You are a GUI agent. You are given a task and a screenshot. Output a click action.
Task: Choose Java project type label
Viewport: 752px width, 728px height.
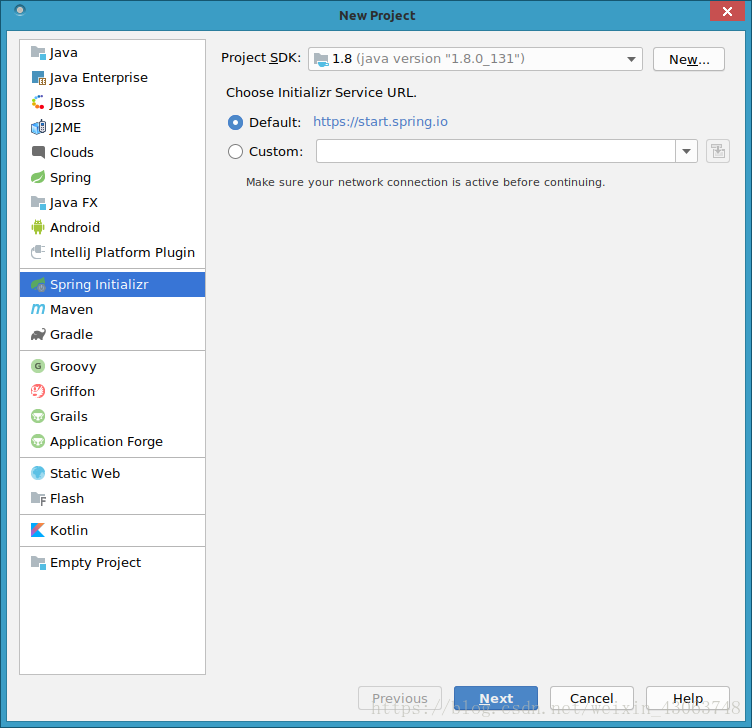[64, 53]
